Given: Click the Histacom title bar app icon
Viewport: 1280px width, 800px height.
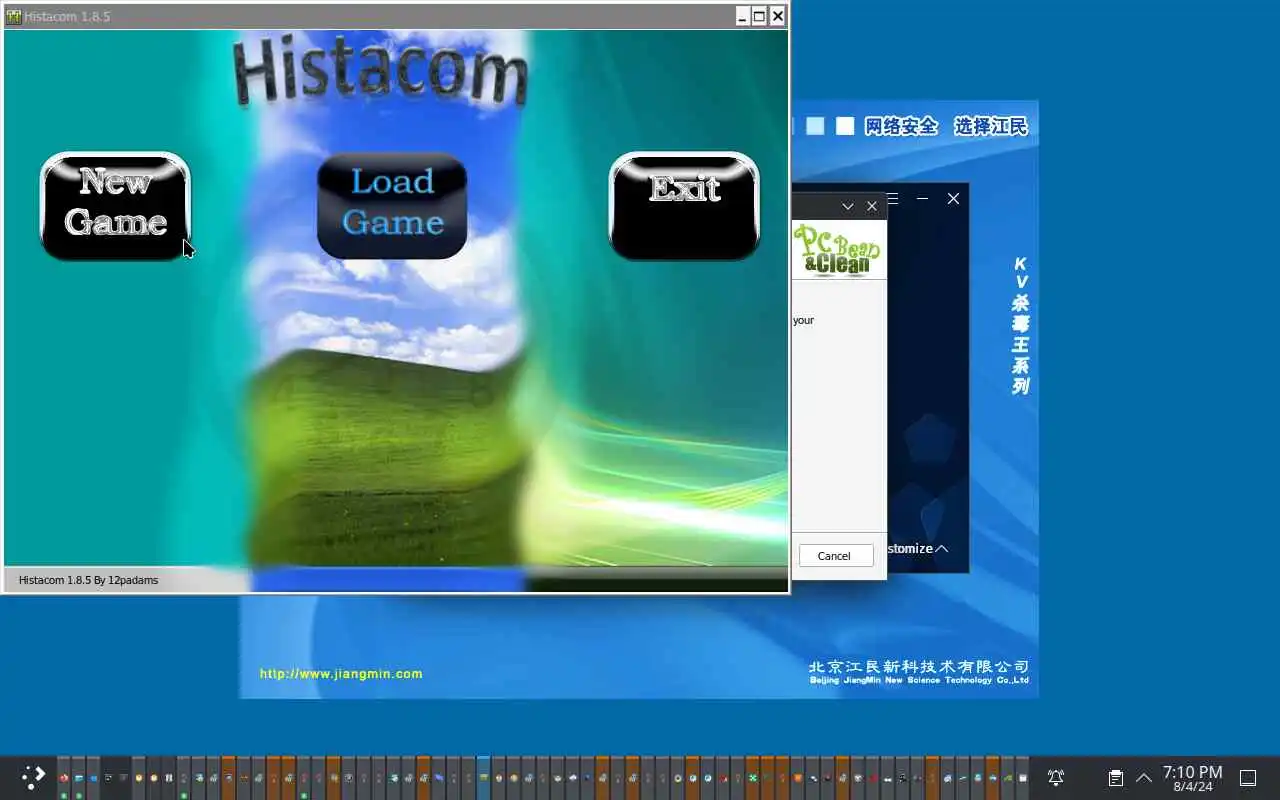Looking at the screenshot, I should pos(13,16).
